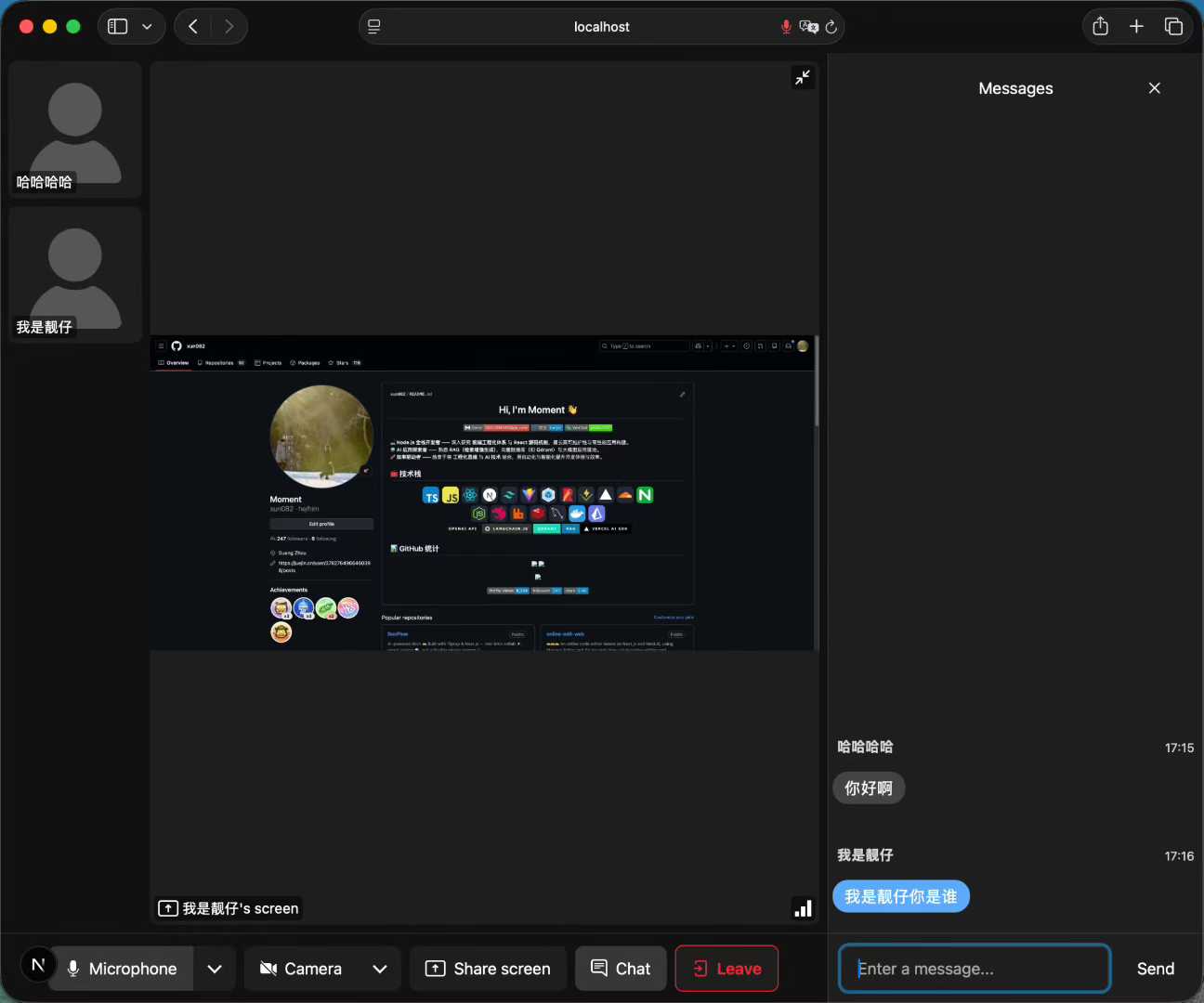1204x1003 pixels.
Task: Open connection quality stats on the shared screen
Action: tap(803, 907)
